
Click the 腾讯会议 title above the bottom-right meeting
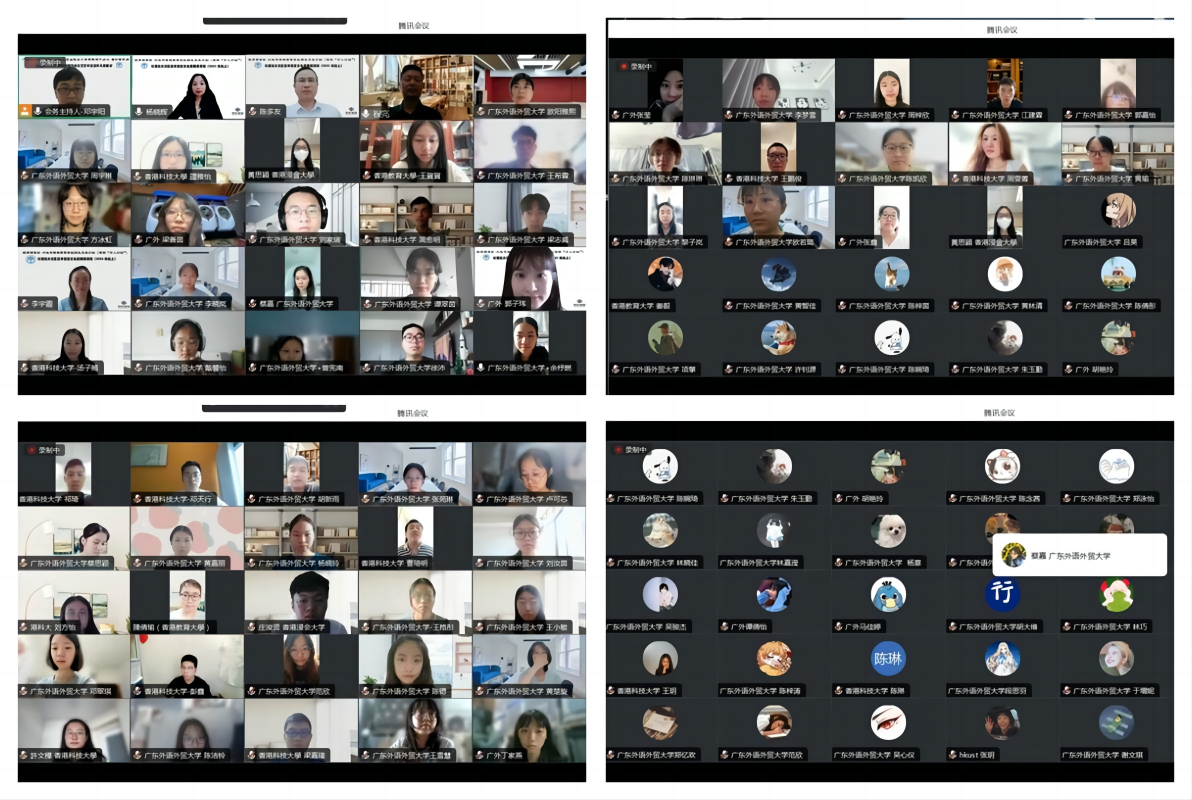click(x=1000, y=413)
